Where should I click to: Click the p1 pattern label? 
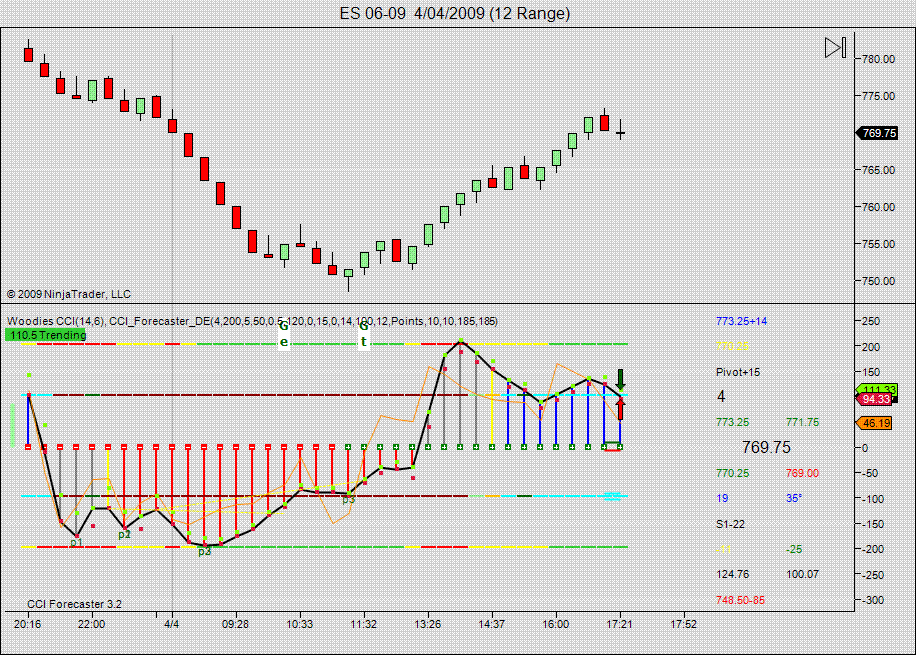pyautogui.click(x=76, y=543)
